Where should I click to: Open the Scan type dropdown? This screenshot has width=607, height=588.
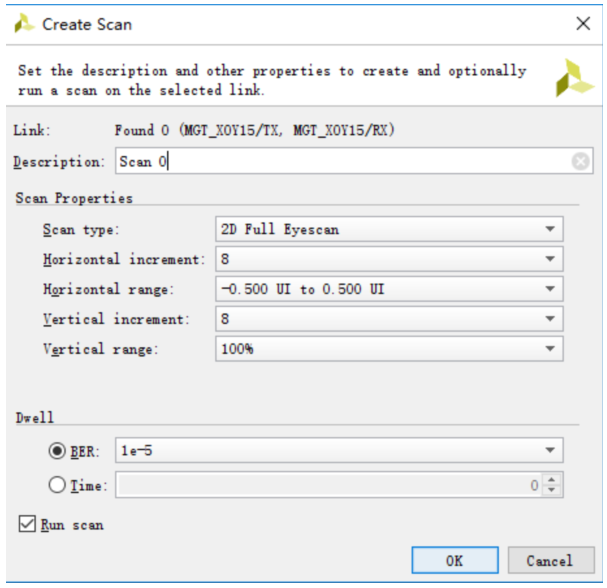(549, 229)
